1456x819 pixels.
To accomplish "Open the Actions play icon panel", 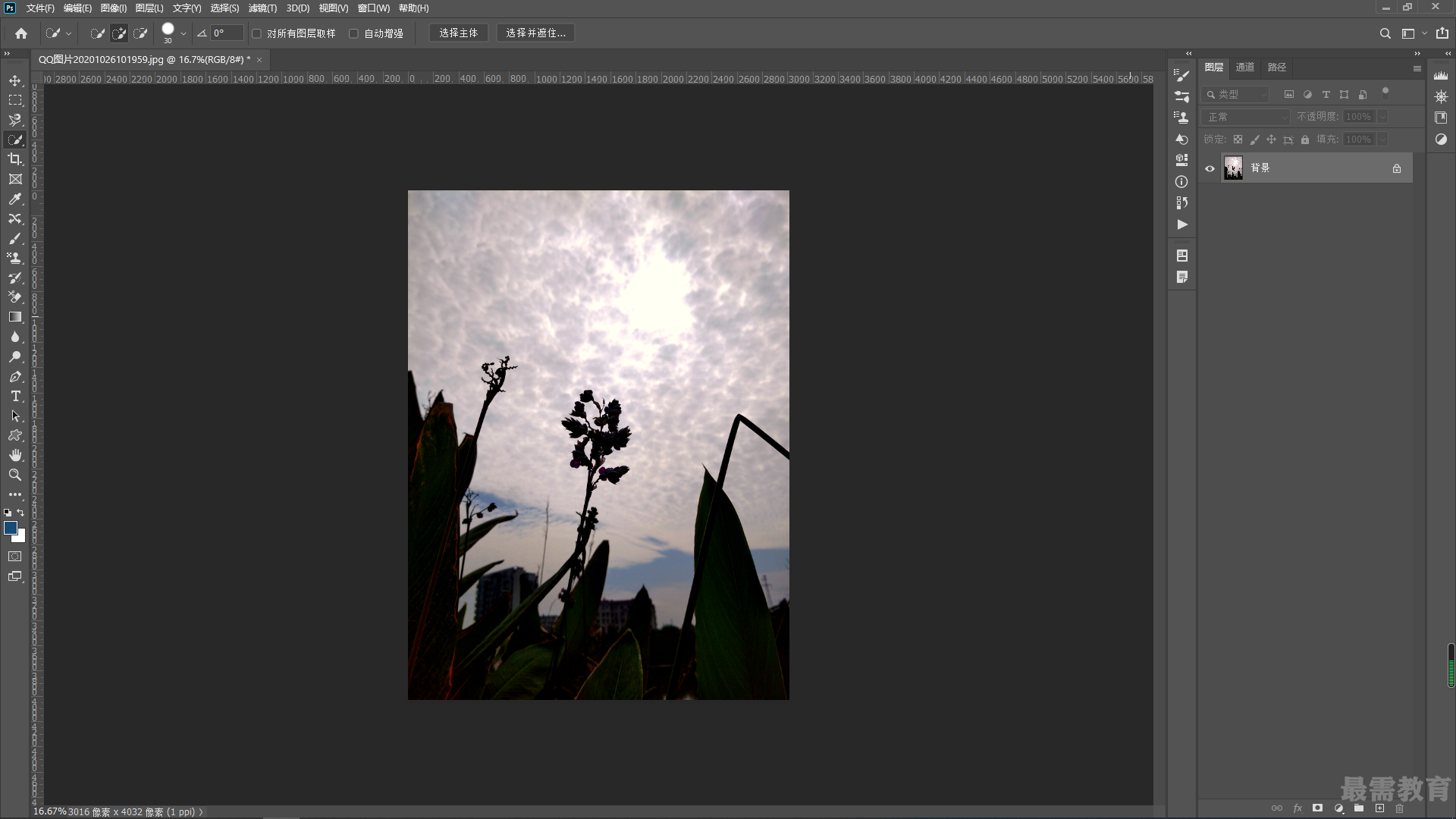I will pos(1181,224).
